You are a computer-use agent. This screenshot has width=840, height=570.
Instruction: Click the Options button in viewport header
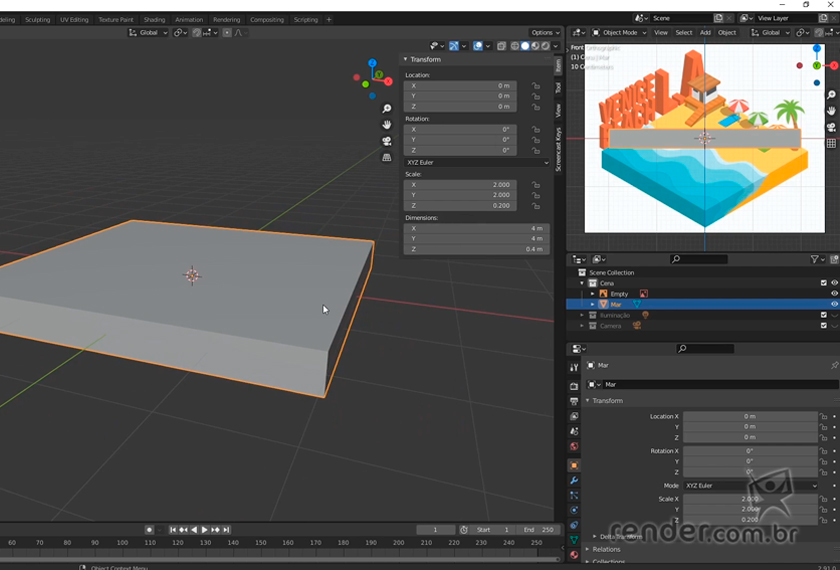(545, 33)
